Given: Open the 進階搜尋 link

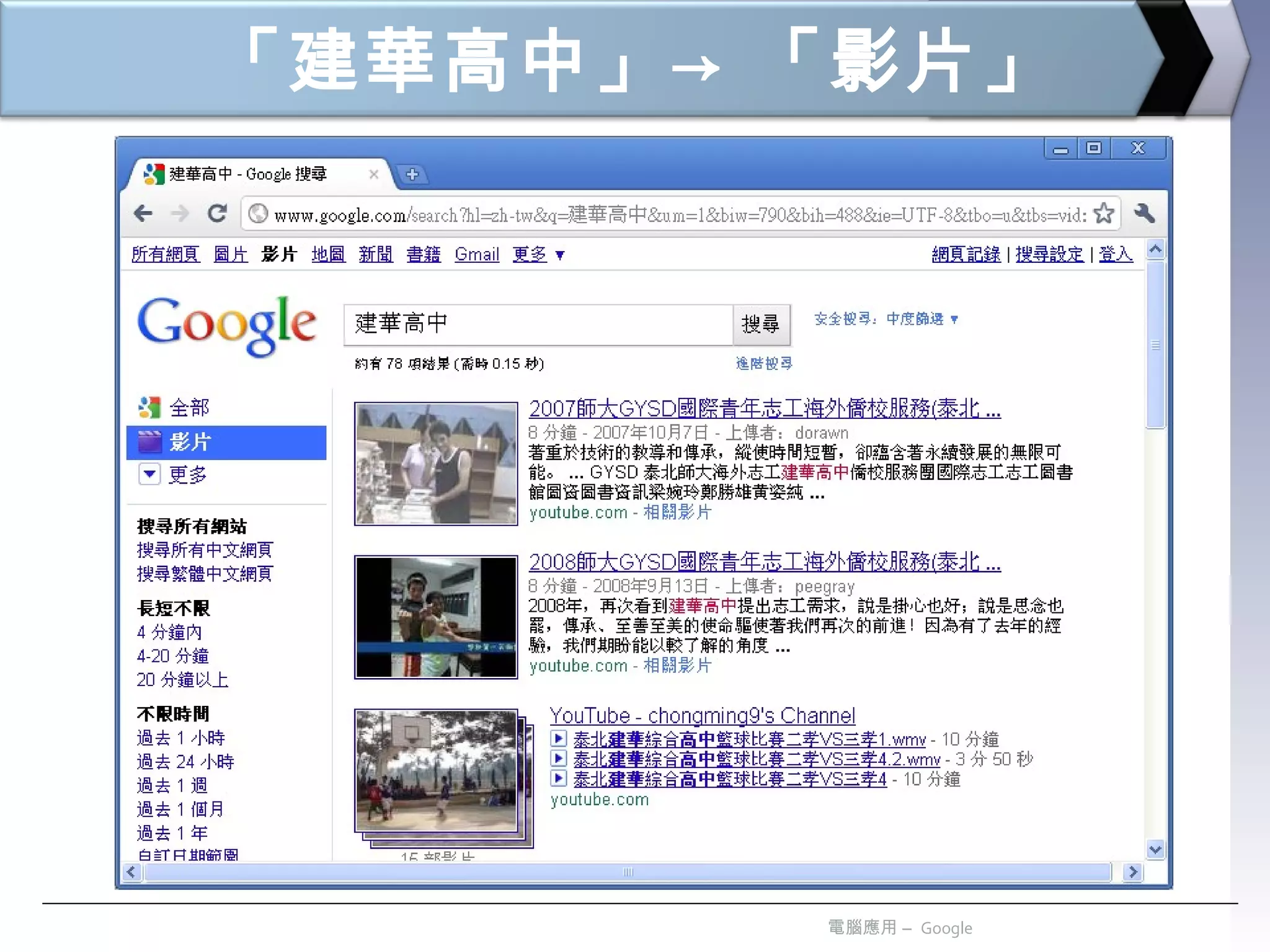Looking at the screenshot, I should (764, 363).
